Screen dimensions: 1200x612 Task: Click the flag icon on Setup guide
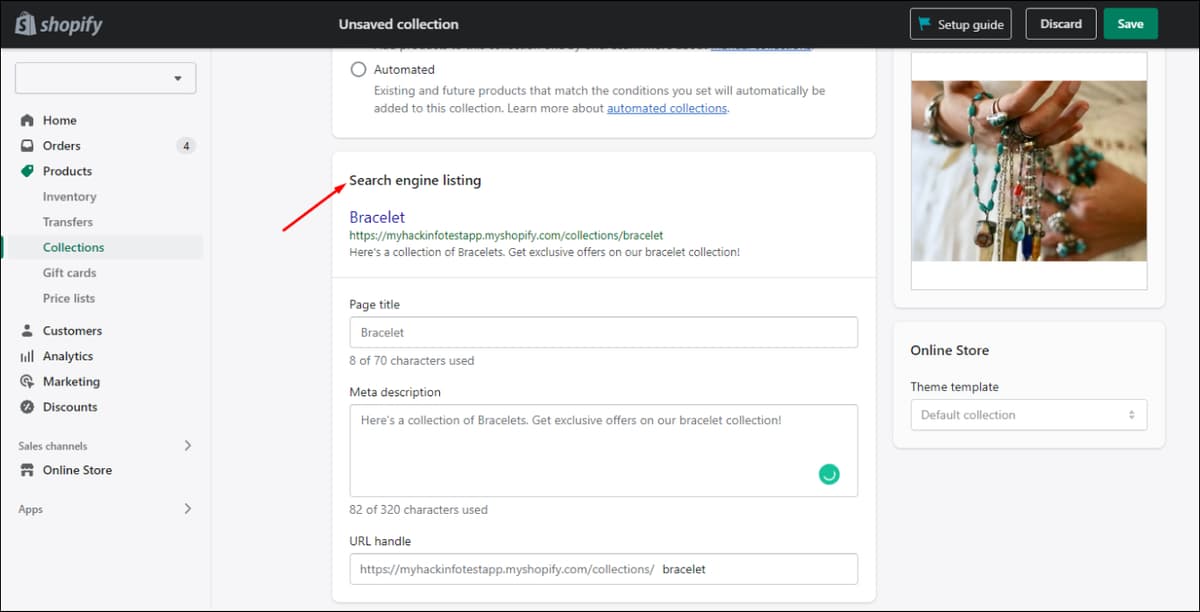click(924, 24)
